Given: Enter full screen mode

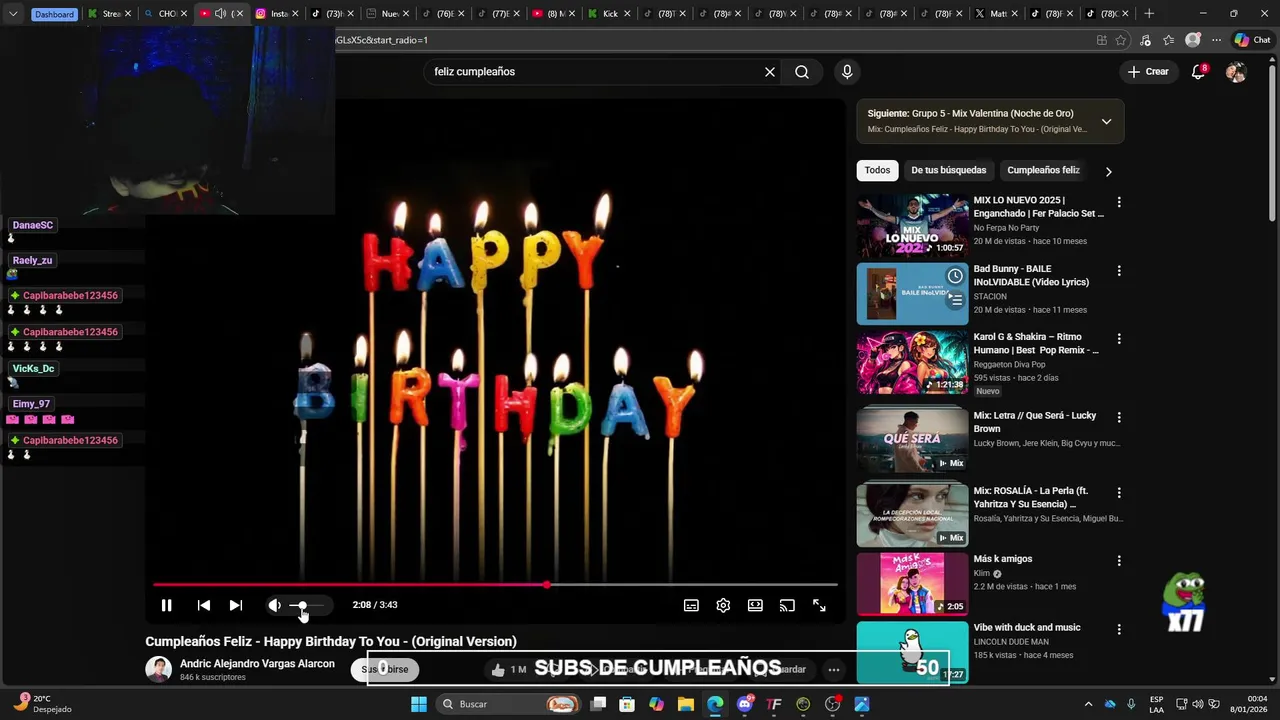Looking at the screenshot, I should (x=819, y=605).
